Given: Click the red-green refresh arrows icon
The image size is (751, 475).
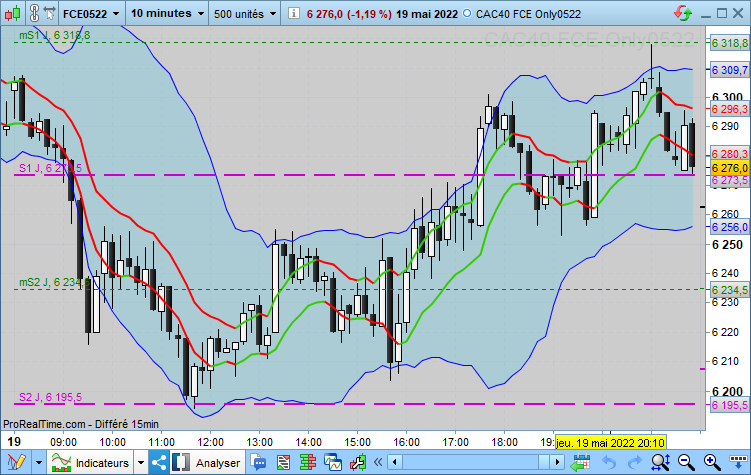Looking at the screenshot, I should point(683,13).
